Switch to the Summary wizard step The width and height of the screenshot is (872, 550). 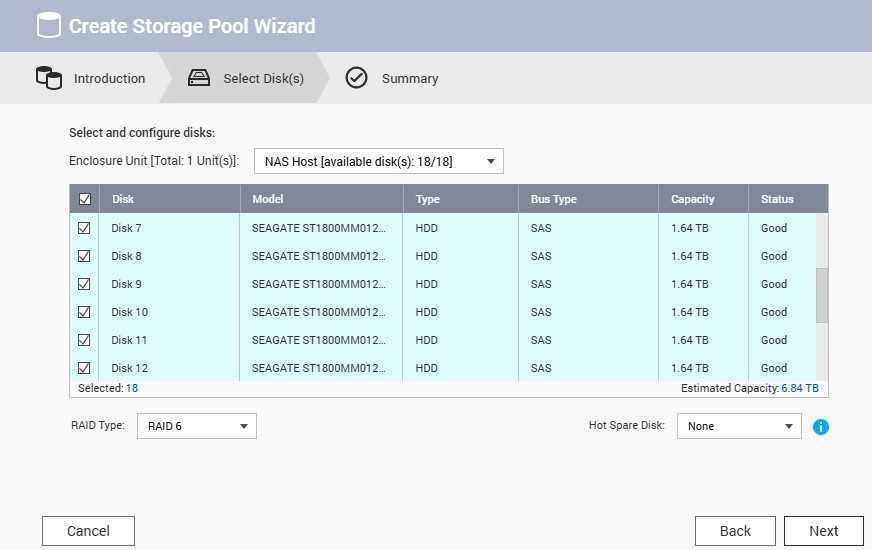pyautogui.click(x=409, y=78)
